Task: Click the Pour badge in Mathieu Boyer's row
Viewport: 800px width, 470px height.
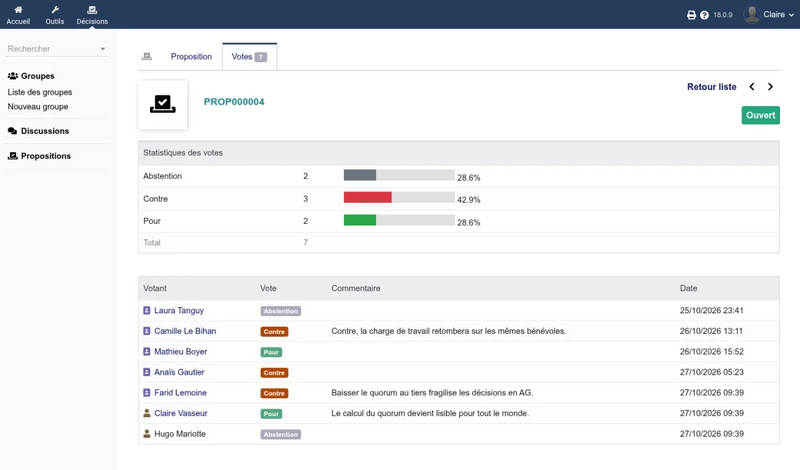Action: 271,352
